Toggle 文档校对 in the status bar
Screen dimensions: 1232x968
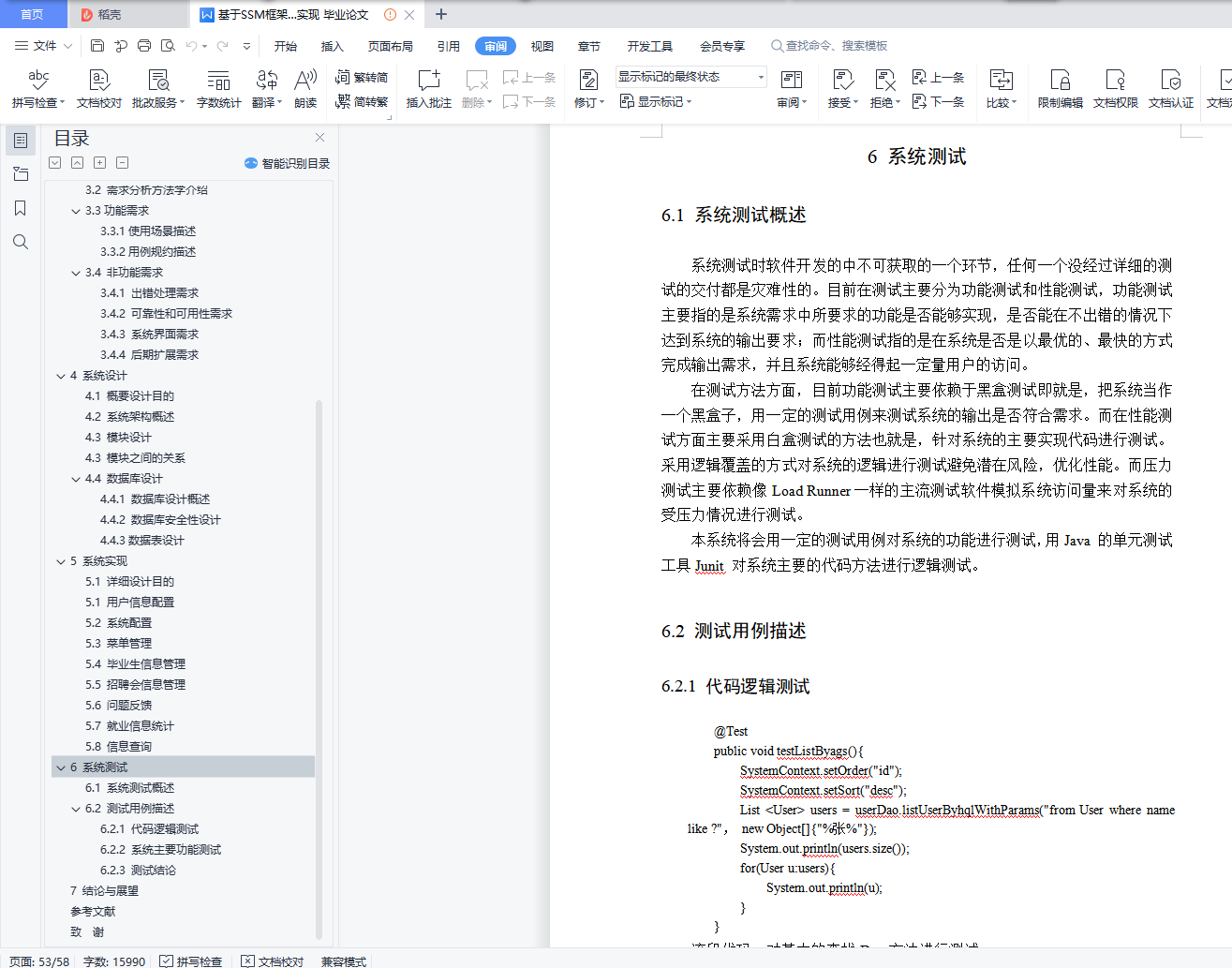(x=273, y=961)
